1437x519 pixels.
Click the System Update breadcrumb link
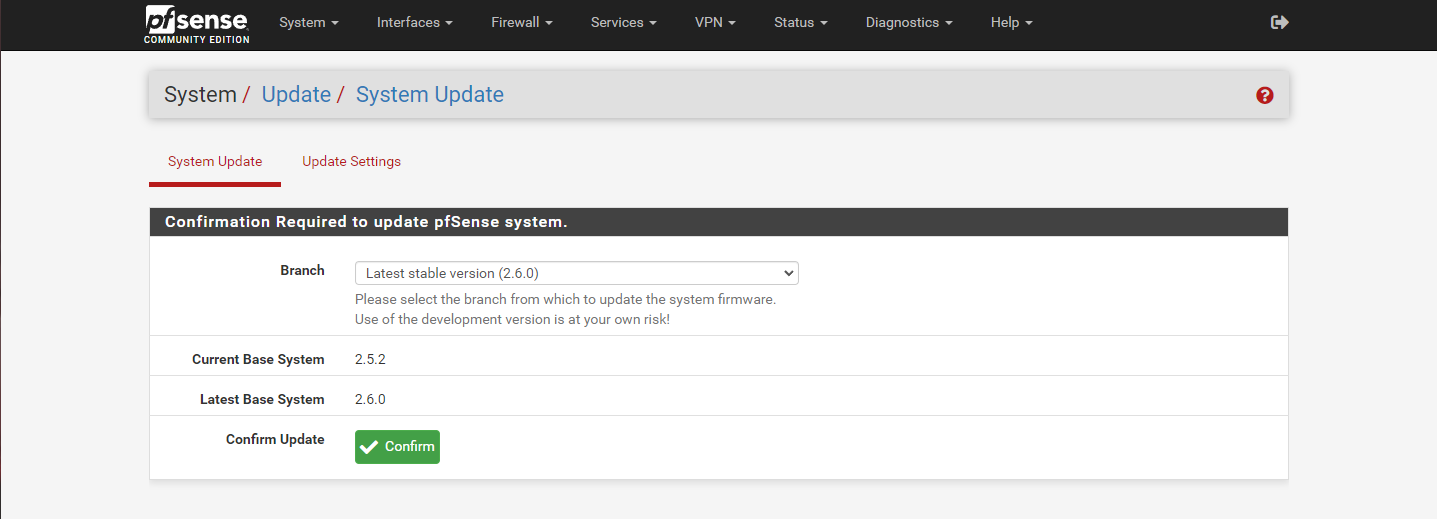coord(430,95)
